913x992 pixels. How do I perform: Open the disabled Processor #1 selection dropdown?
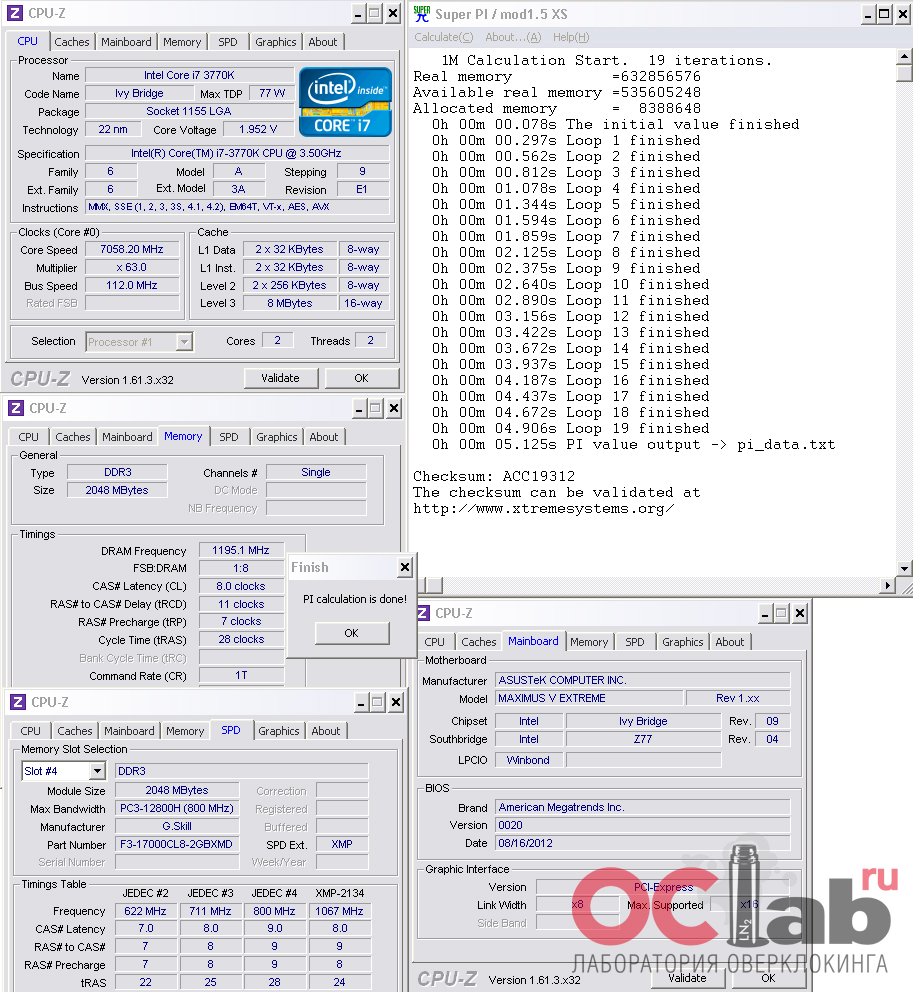pos(183,342)
